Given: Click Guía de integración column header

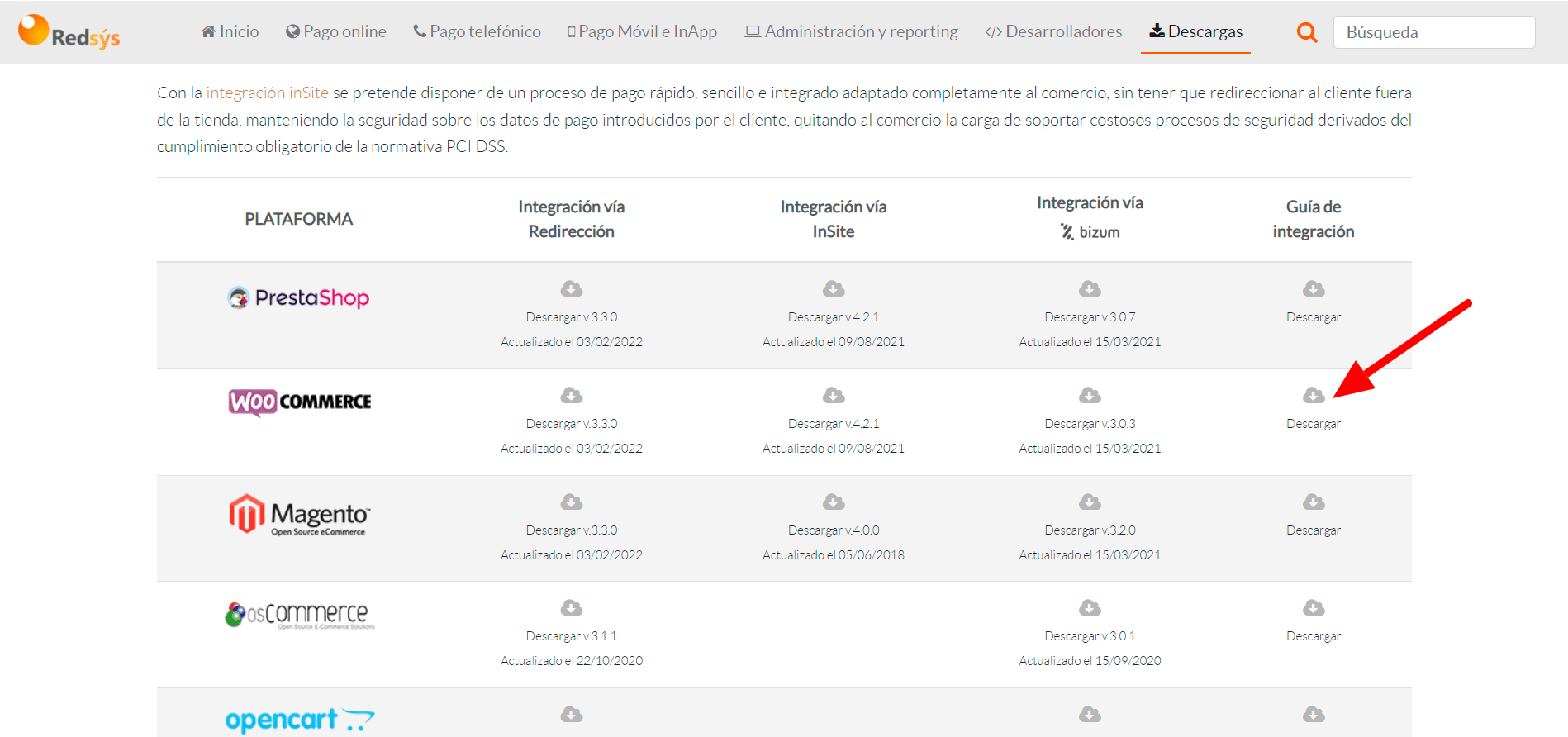Looking at the screenshot, I should click(1314, 219).
